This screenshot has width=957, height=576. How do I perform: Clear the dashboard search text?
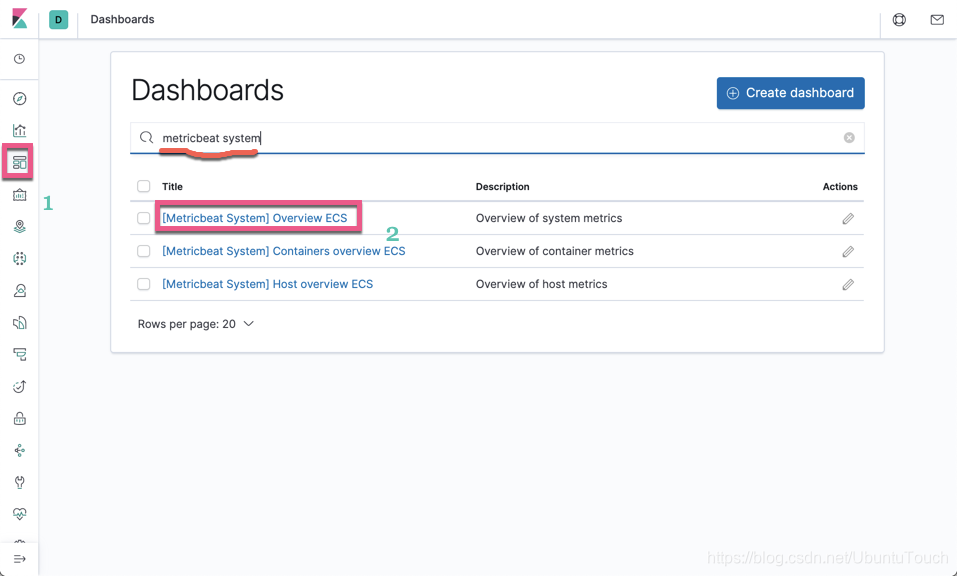pos(849,138)
